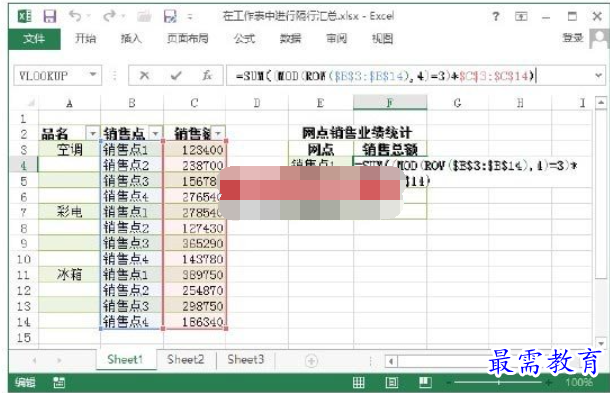Select cell containing 空调
The width and height of the screenshot is (610, 393).
click(69, 149)
